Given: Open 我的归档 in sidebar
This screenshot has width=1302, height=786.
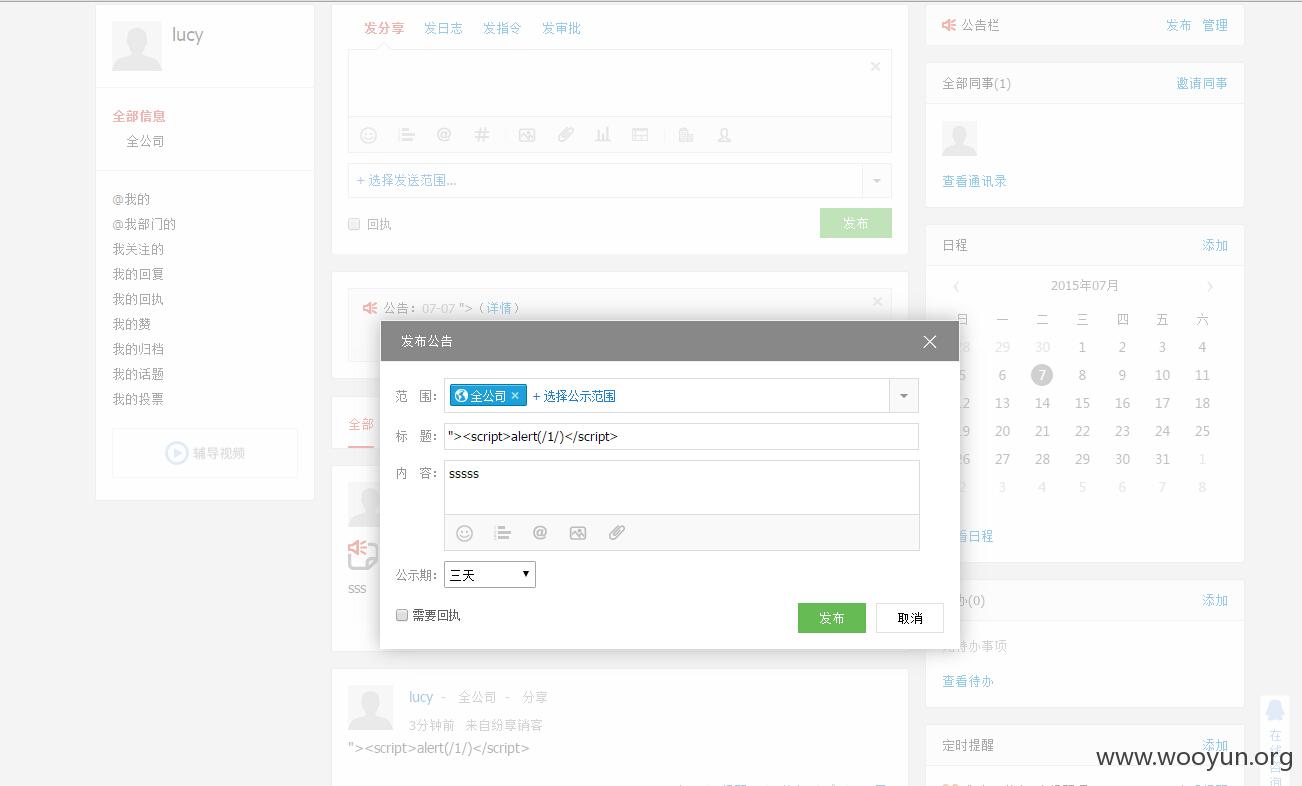Looking at the screenshot, I should [138, 349].
